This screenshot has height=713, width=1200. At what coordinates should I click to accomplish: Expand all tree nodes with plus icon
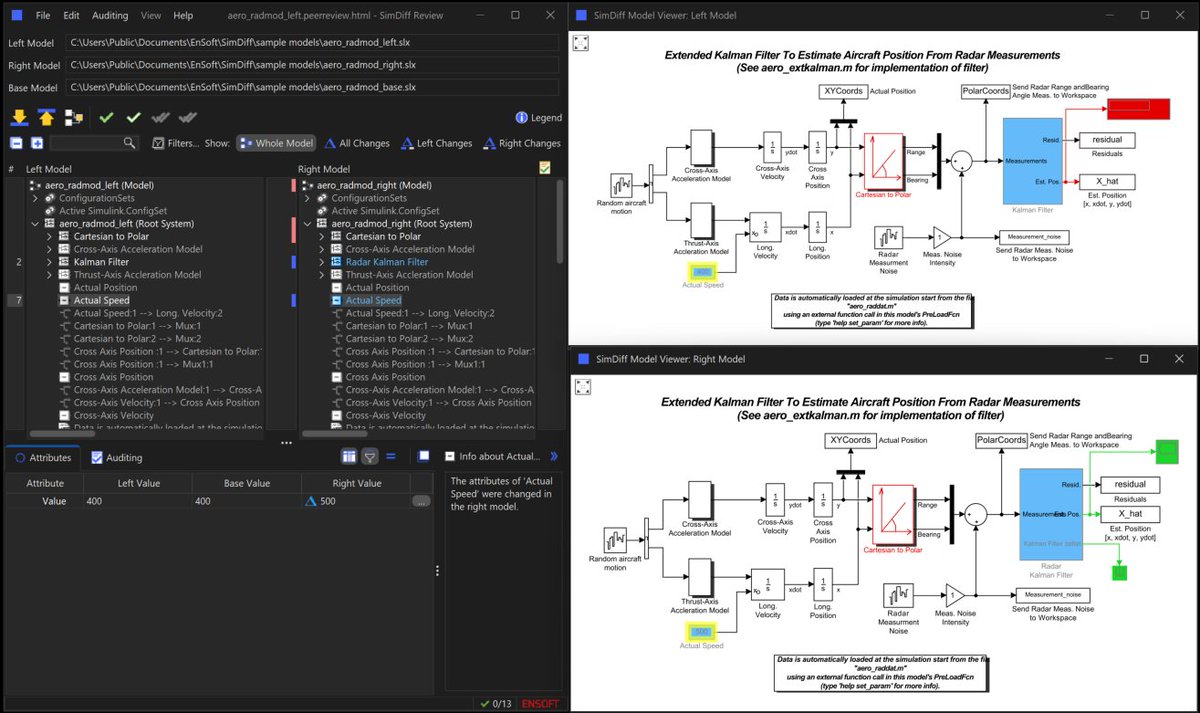37,143
